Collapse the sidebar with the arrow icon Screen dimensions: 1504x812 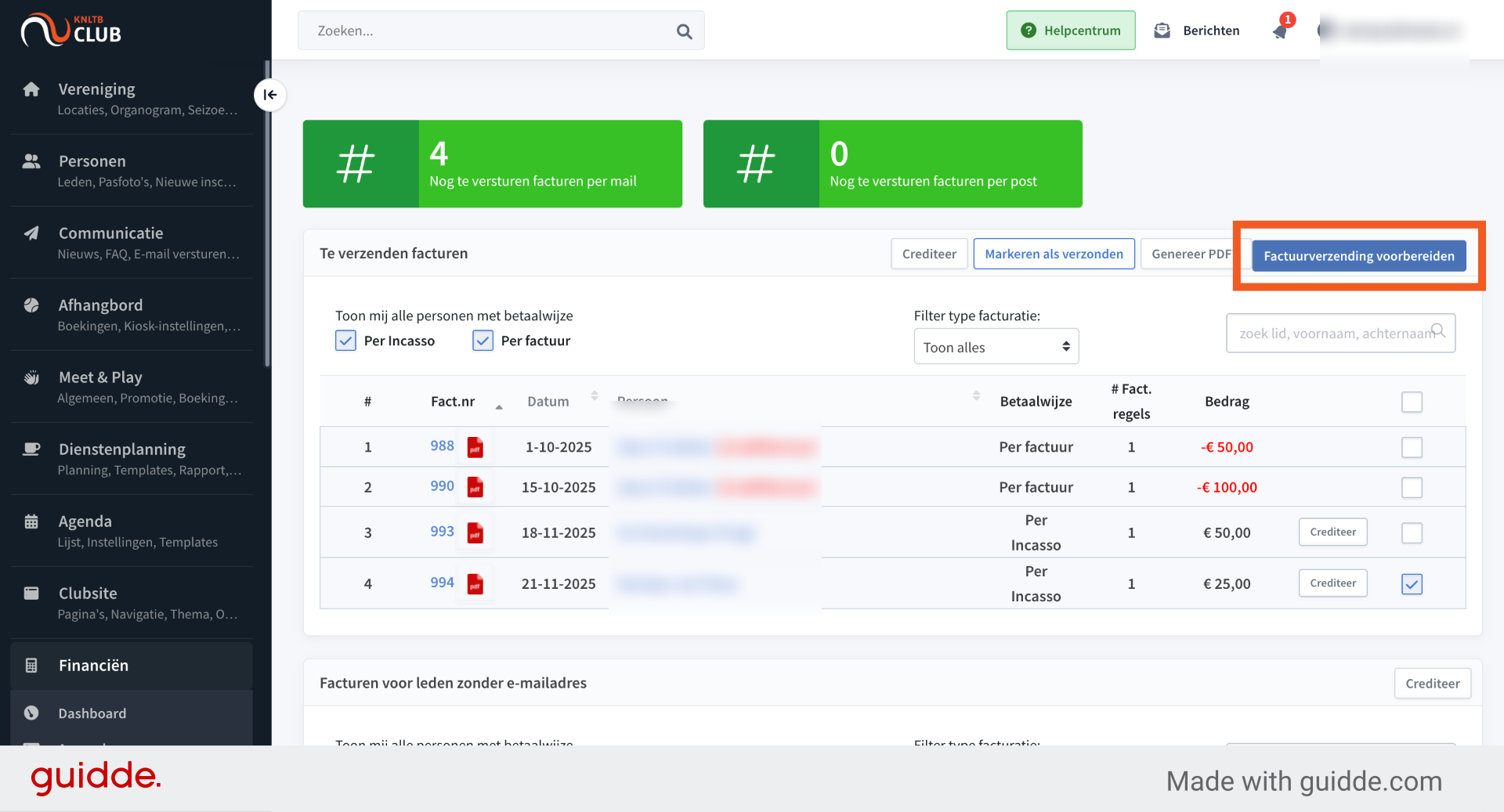tap(269, 95)
